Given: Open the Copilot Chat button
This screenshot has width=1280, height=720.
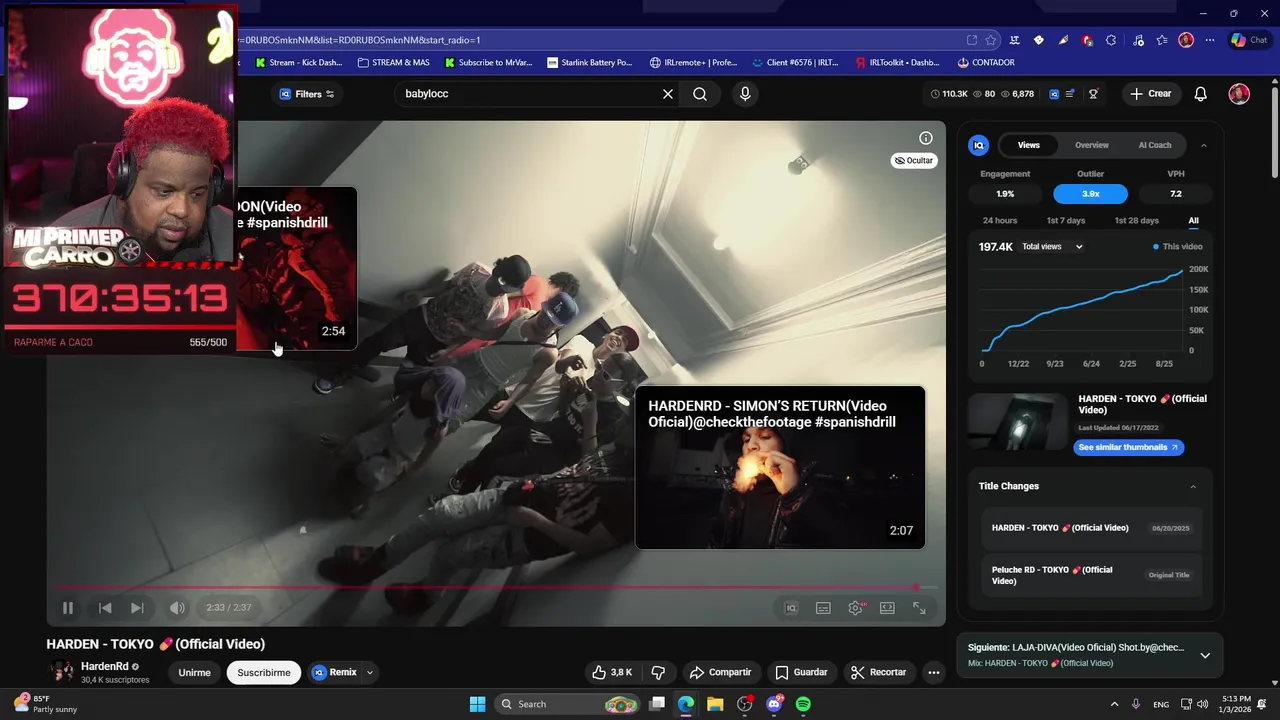Looking at the screenshot, I should click(1252, 40).
